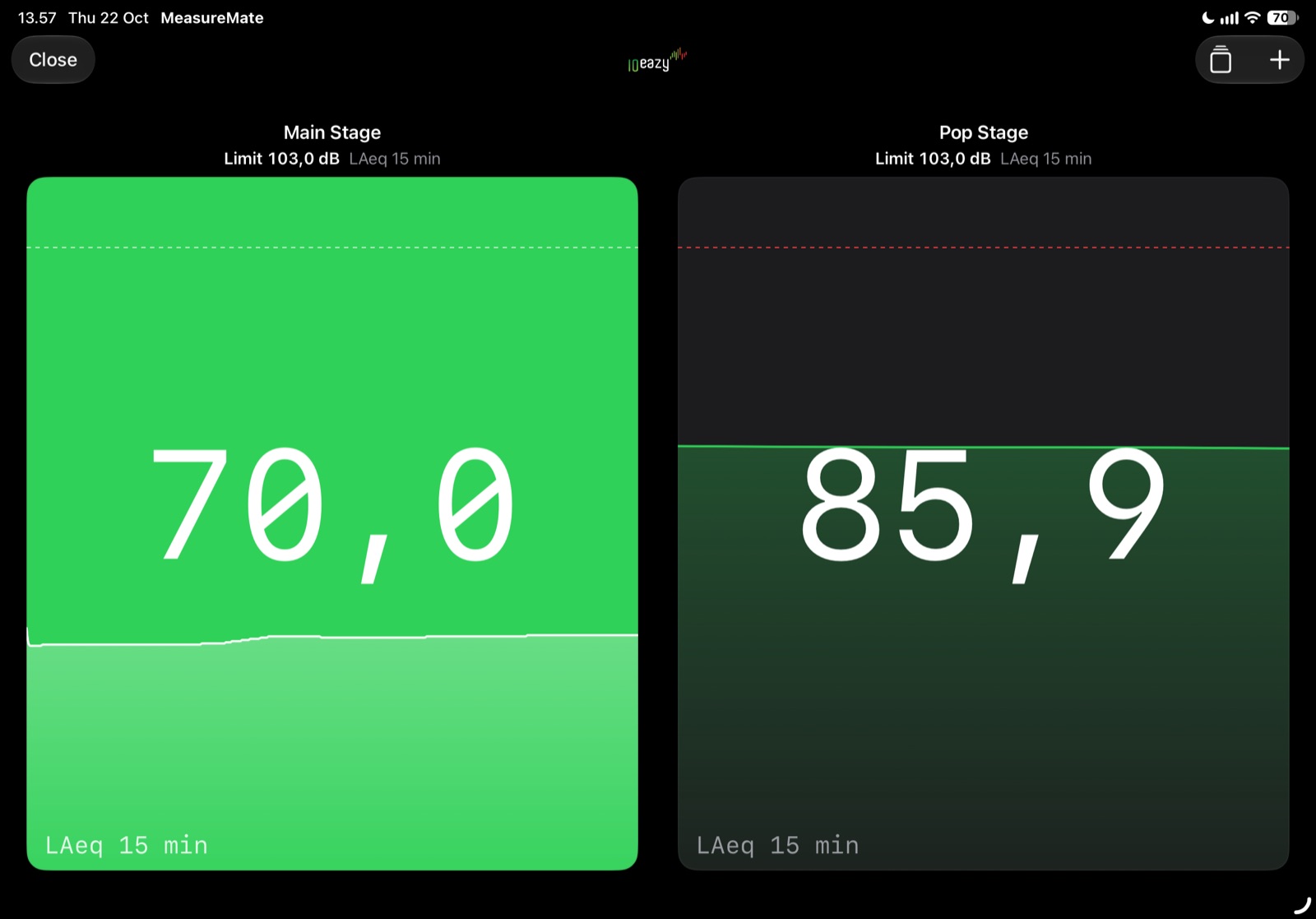1316x919 pixels.
Task: Tap the Do Not Disturb moon icon
Action: (x=1207, y=17)
